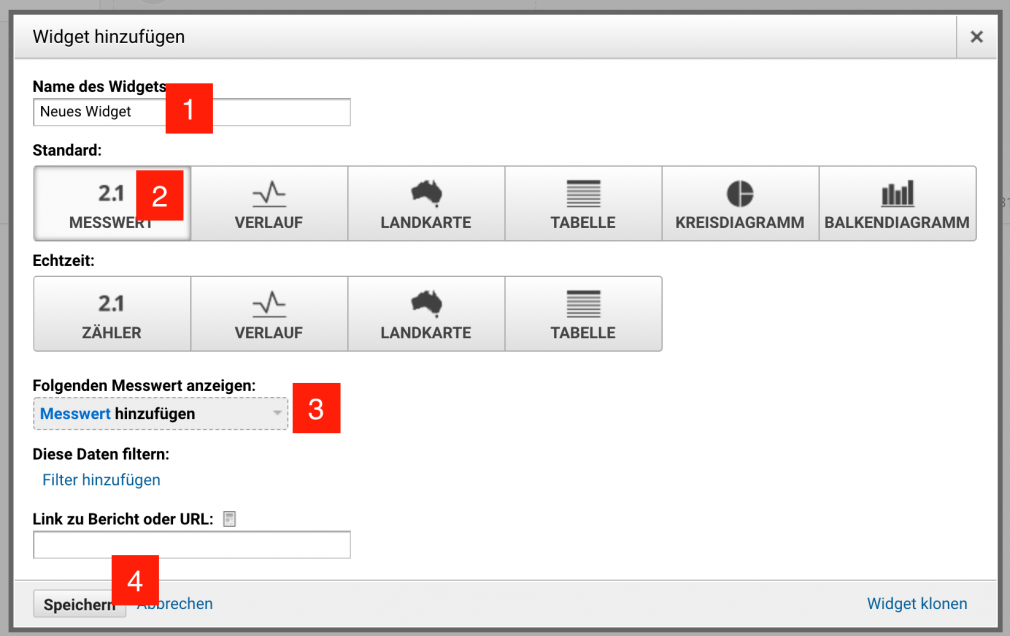Click the Name des Widgets field

pyautogui.click(x=192, y=112)
